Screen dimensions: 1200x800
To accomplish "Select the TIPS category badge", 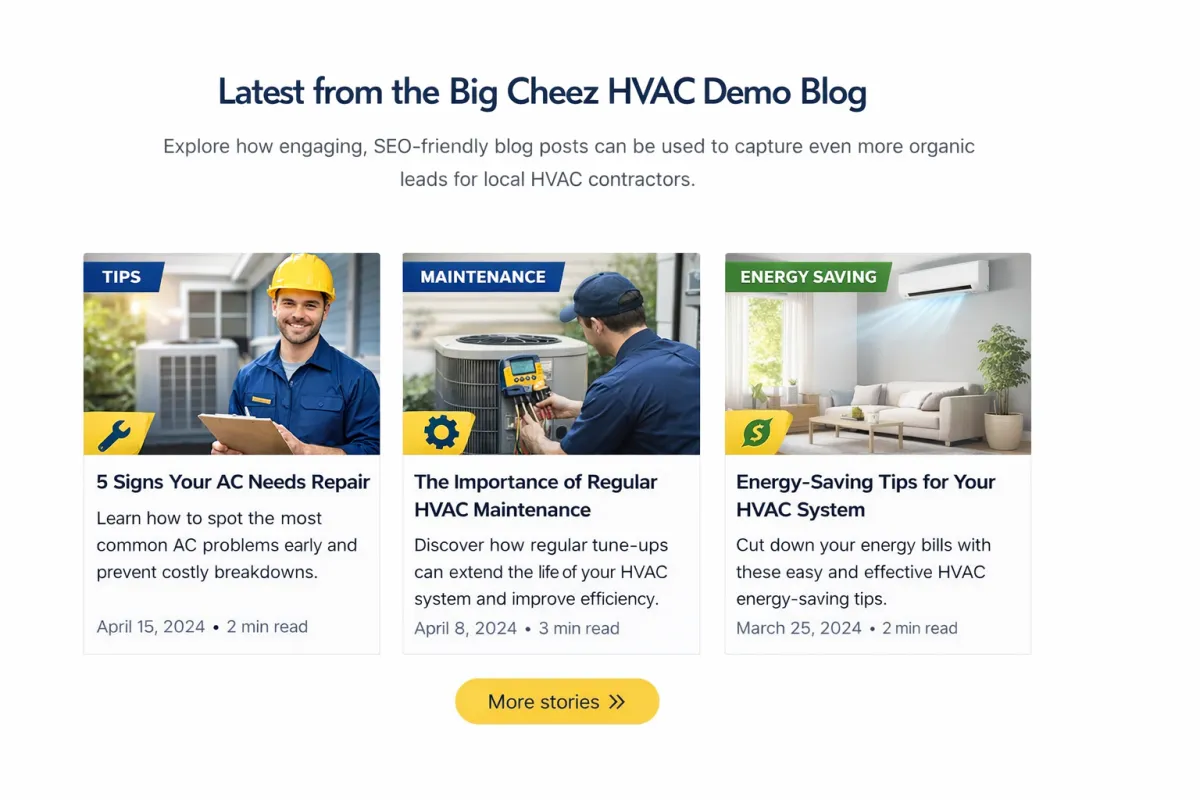I will (122, 277).
